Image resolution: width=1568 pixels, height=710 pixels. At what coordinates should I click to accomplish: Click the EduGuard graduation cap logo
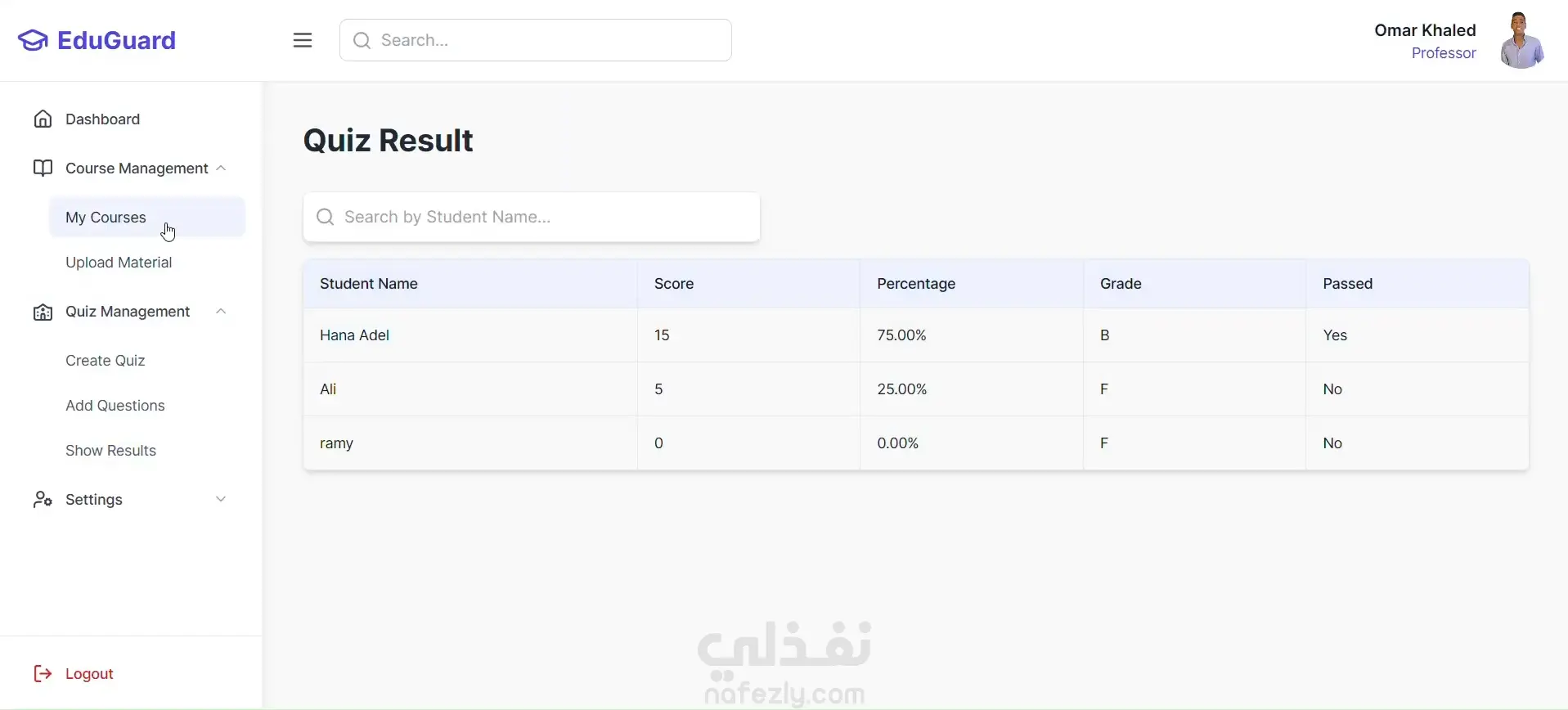33,40
